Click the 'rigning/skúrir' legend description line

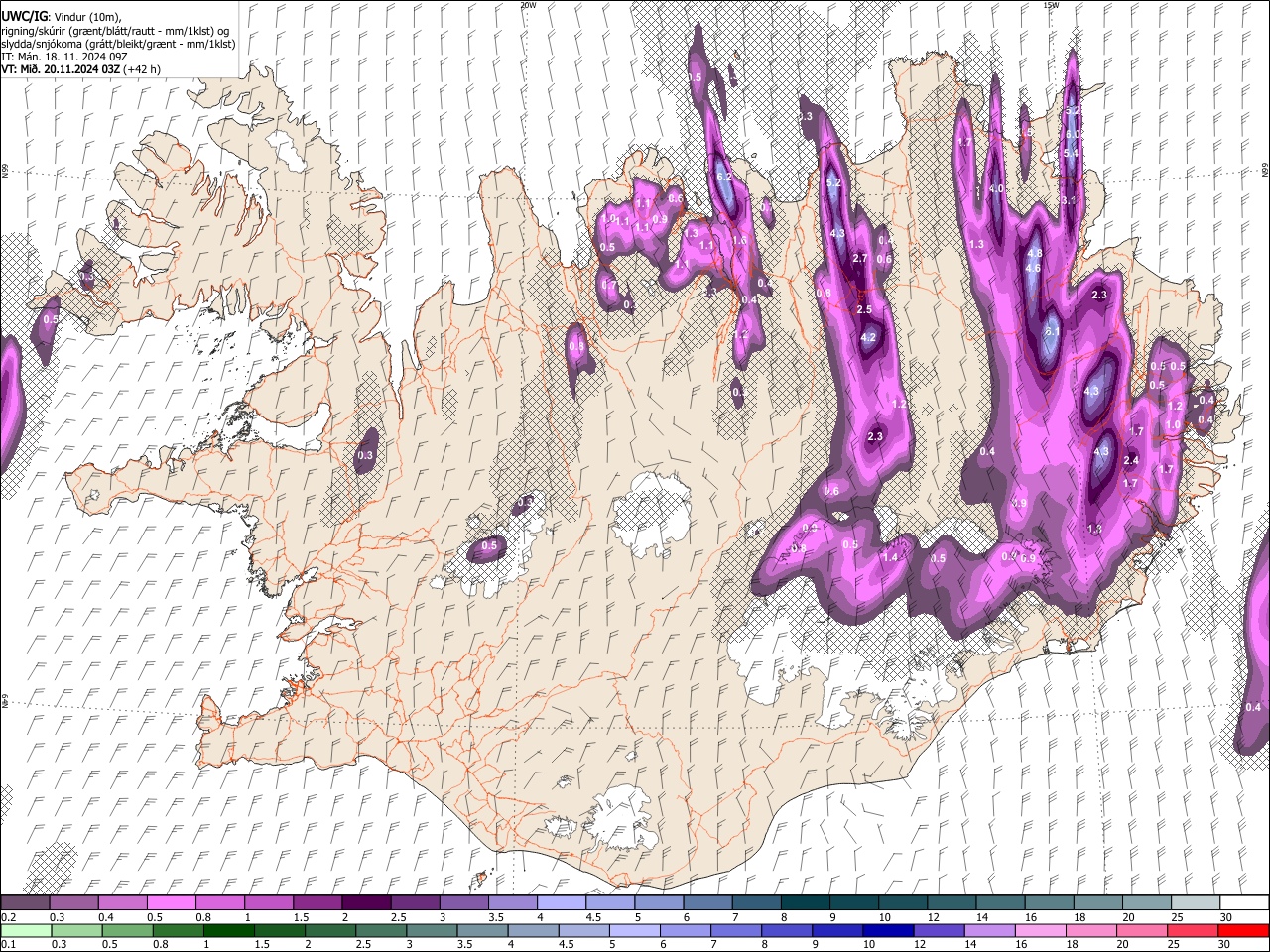click(114, 31)
